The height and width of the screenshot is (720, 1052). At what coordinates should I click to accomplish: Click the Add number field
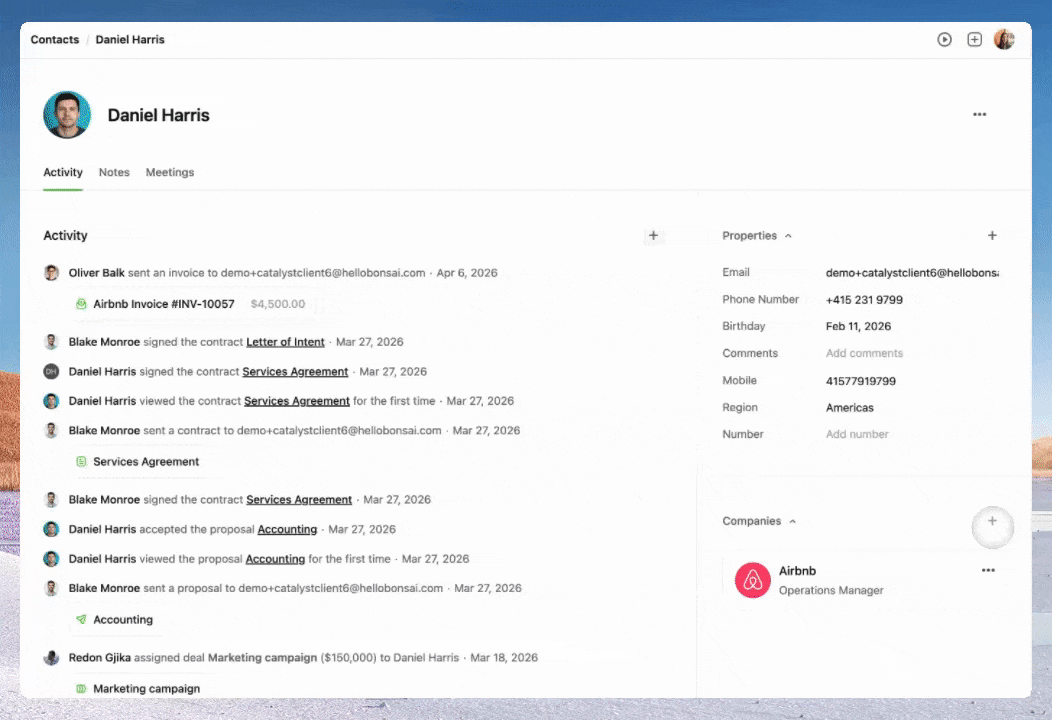[x=857, y=434]
